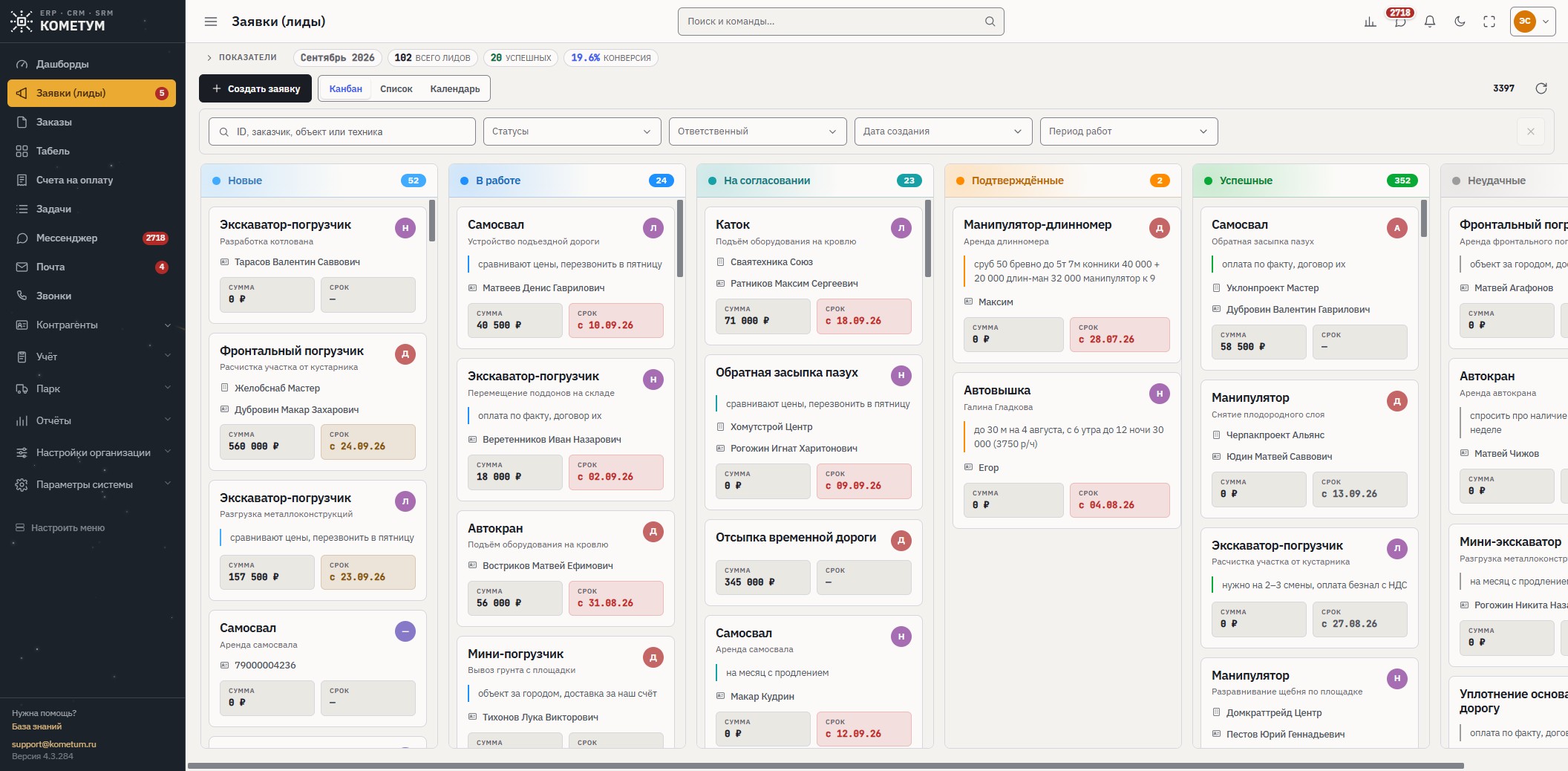Switch to the Список view tab

pos(396,88)
